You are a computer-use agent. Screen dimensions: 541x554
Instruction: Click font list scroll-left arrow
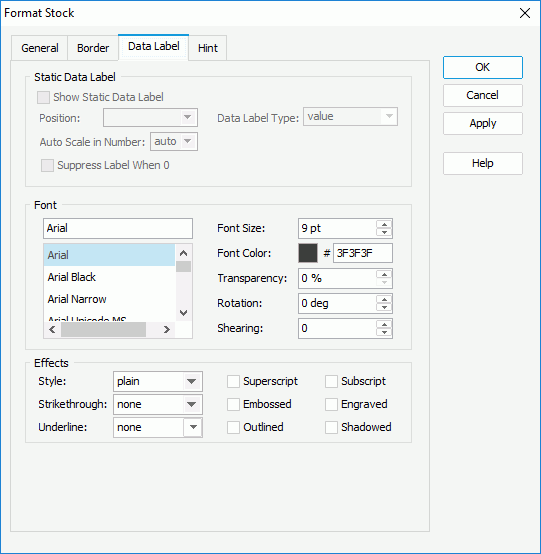click(x=52, y=330)
